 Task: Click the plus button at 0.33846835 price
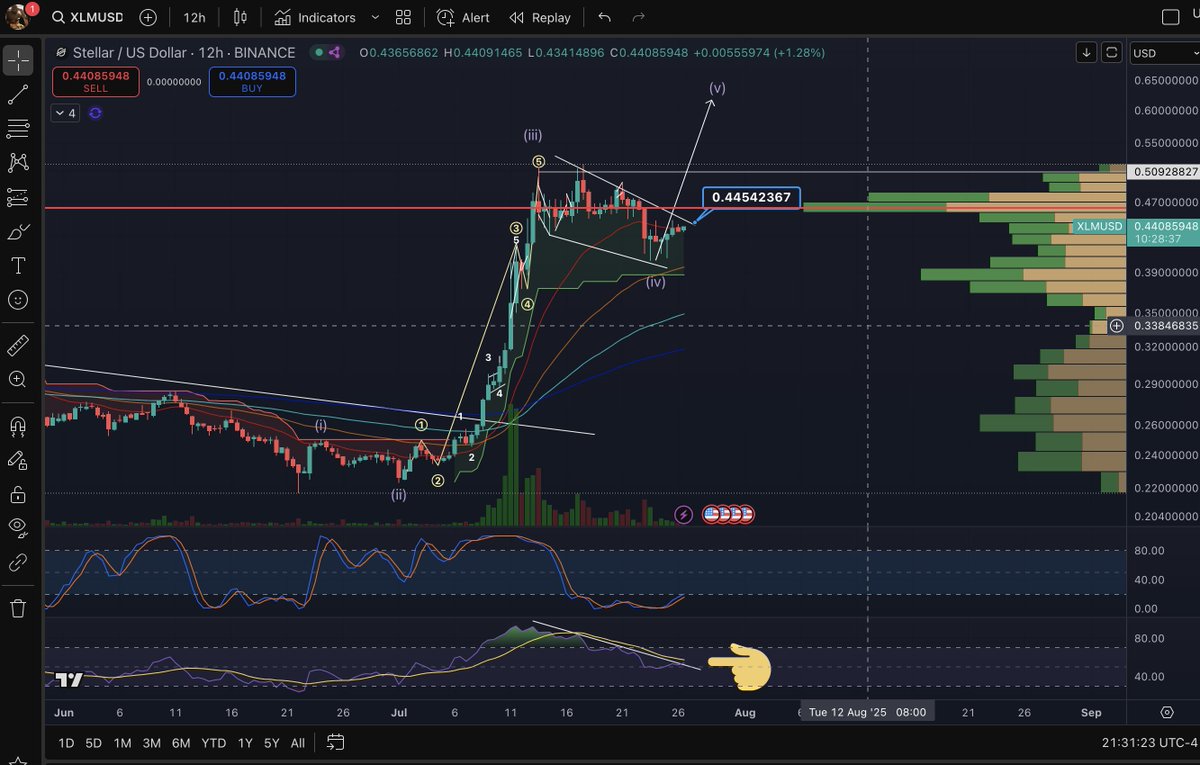click(x=1117, y=326)
